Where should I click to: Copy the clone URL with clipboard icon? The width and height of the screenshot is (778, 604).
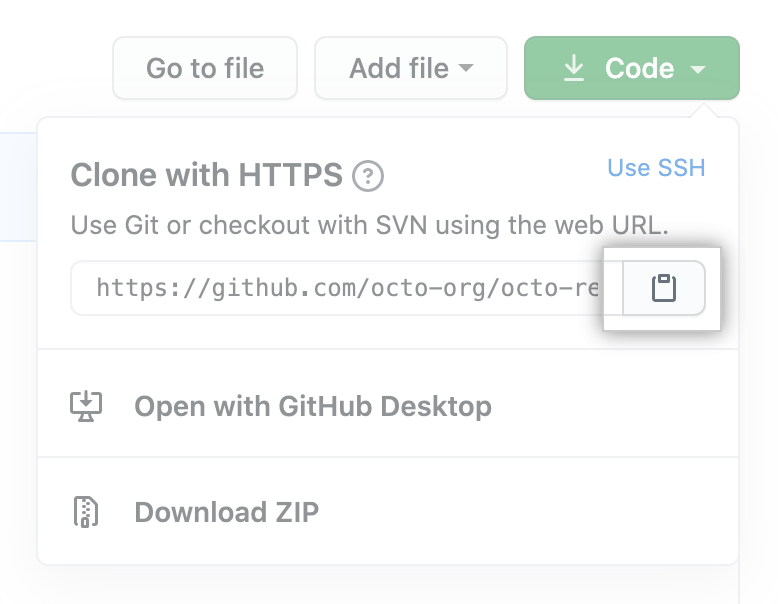[x=663, y=289]
